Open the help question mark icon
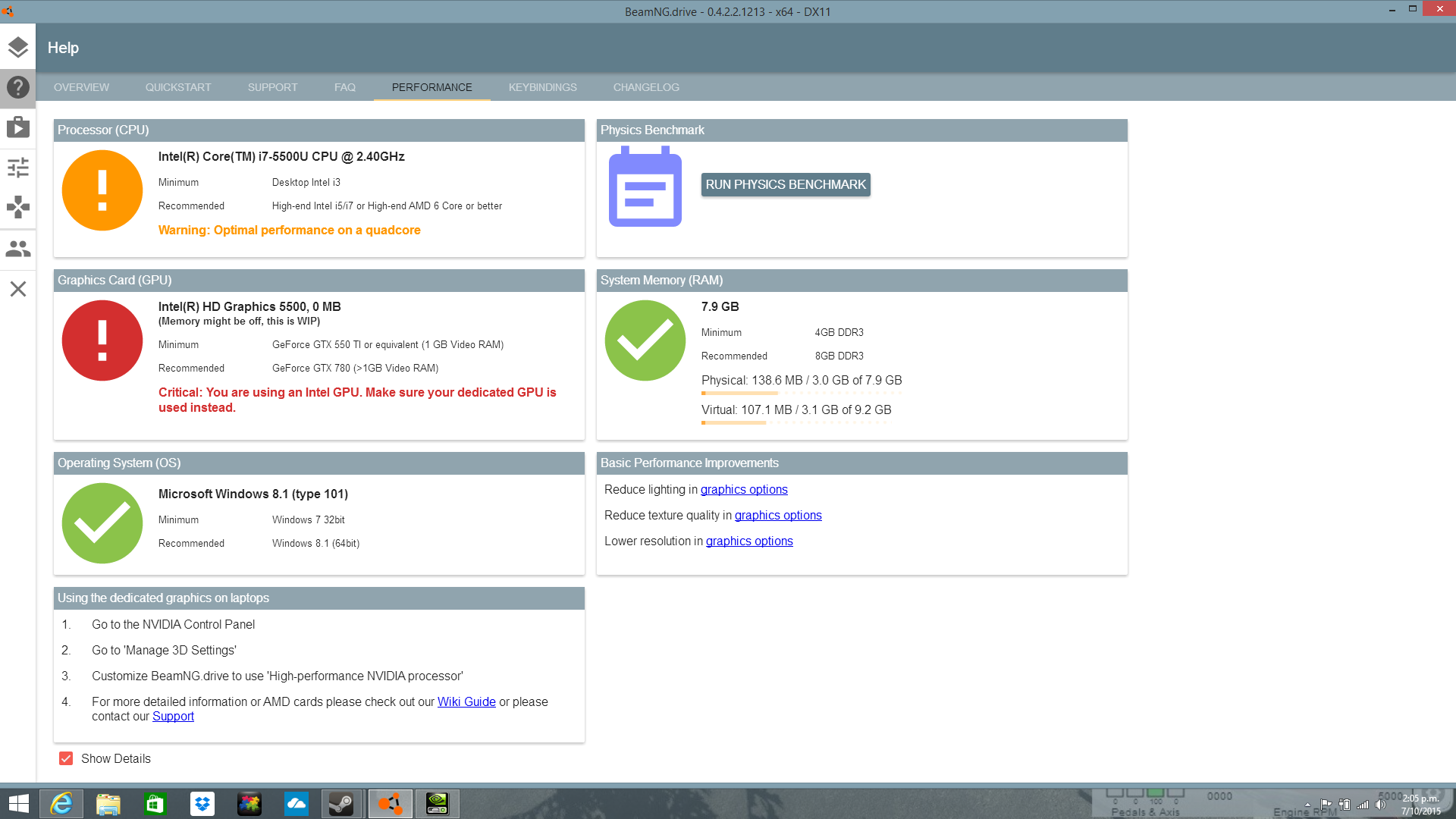 click(x=17, y=87)
